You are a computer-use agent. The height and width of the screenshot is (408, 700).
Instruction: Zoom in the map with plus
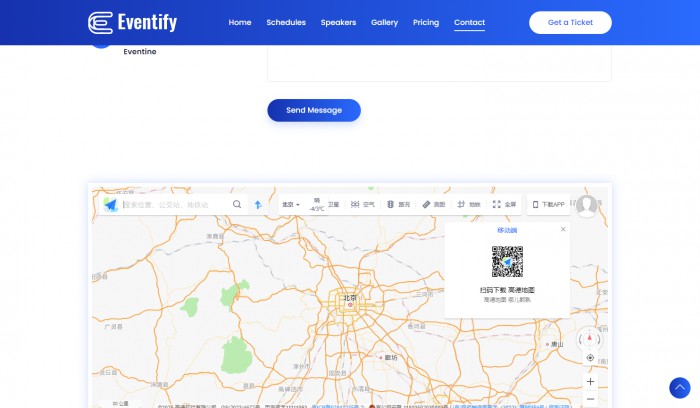click(590, 381)
